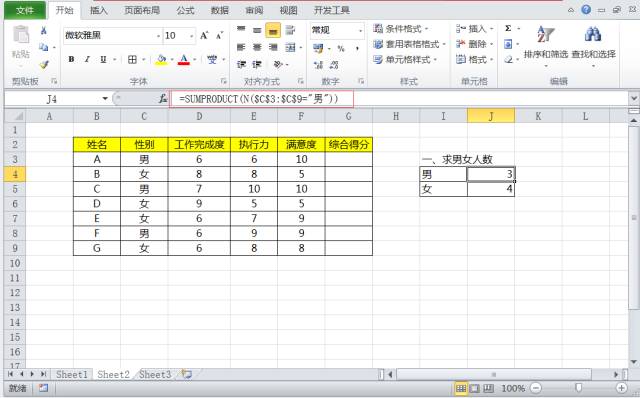This screenshot has width=640, height=398.
Task: Open 条件格式 conditional formatting menu
Action: click(x=400, y=29)
